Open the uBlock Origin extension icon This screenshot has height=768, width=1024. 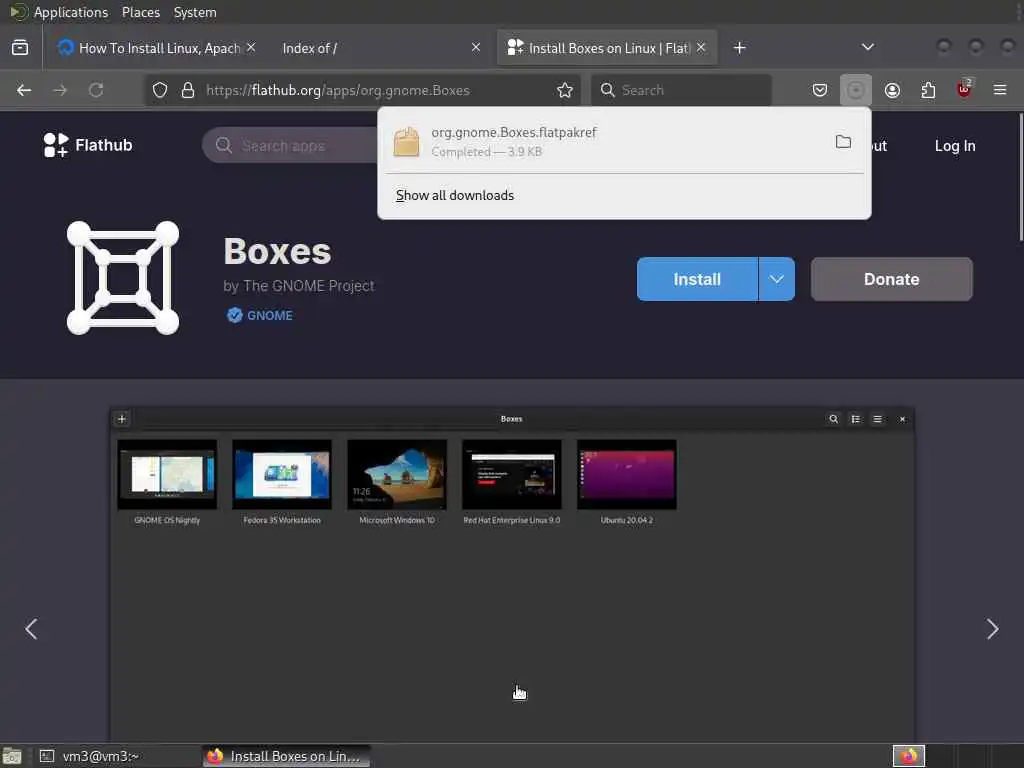click(x=964, y=89)
